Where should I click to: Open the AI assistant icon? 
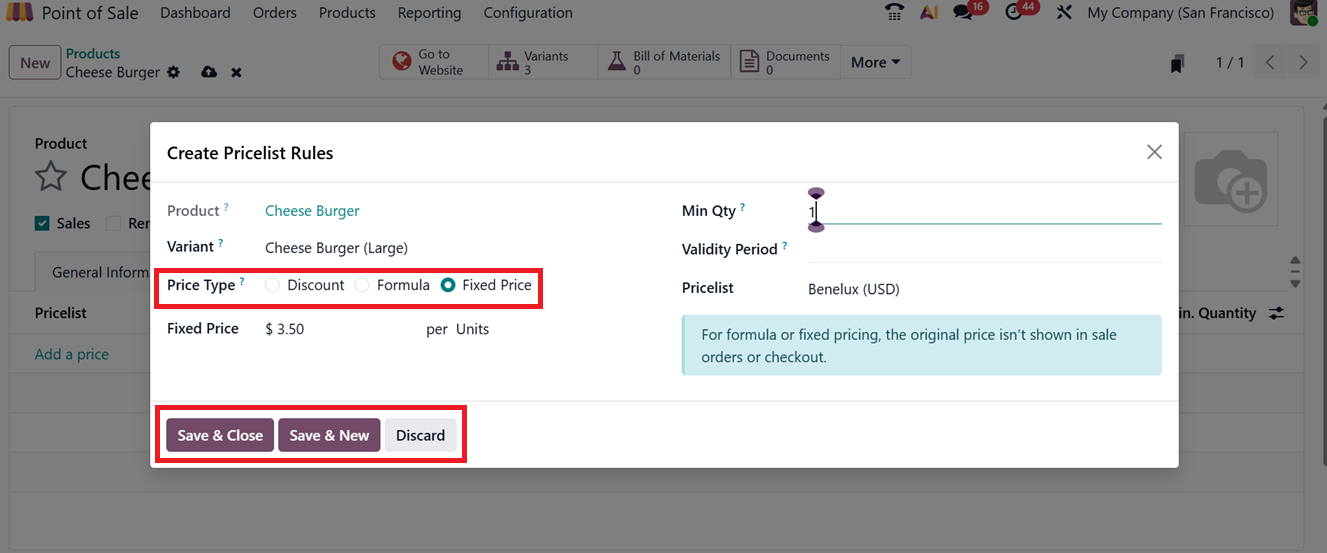(928, 13)
